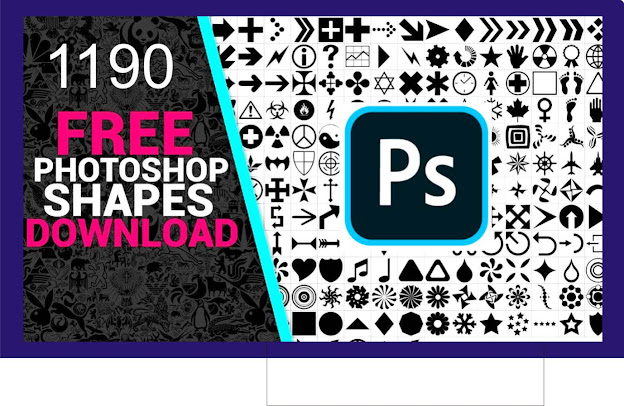Select the information i circle shape
Screen dimensions: 624x406
(x=304, y=57)
